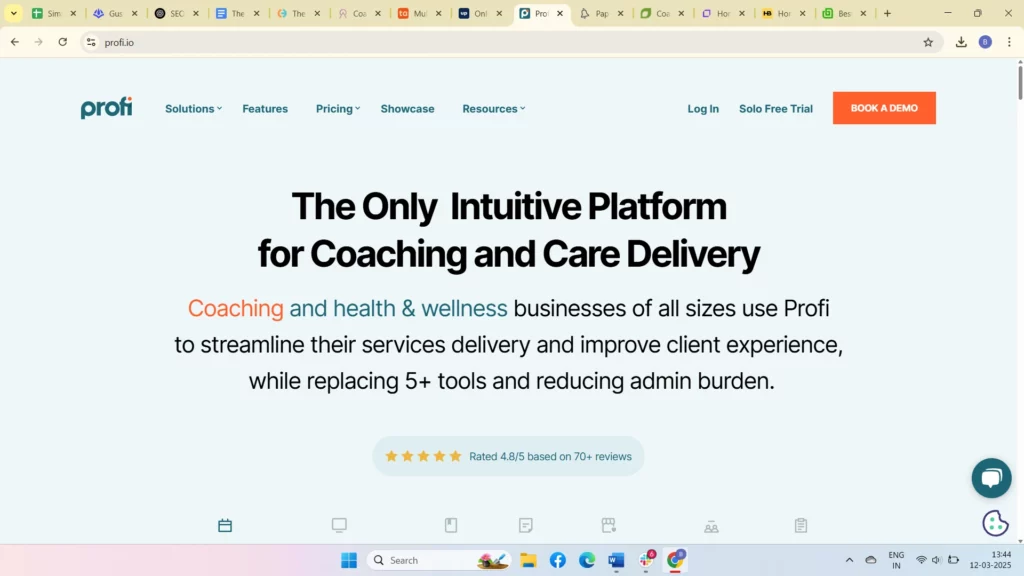
Task: Expand the Solutions dropdown menu
Action: coord(193,109)
